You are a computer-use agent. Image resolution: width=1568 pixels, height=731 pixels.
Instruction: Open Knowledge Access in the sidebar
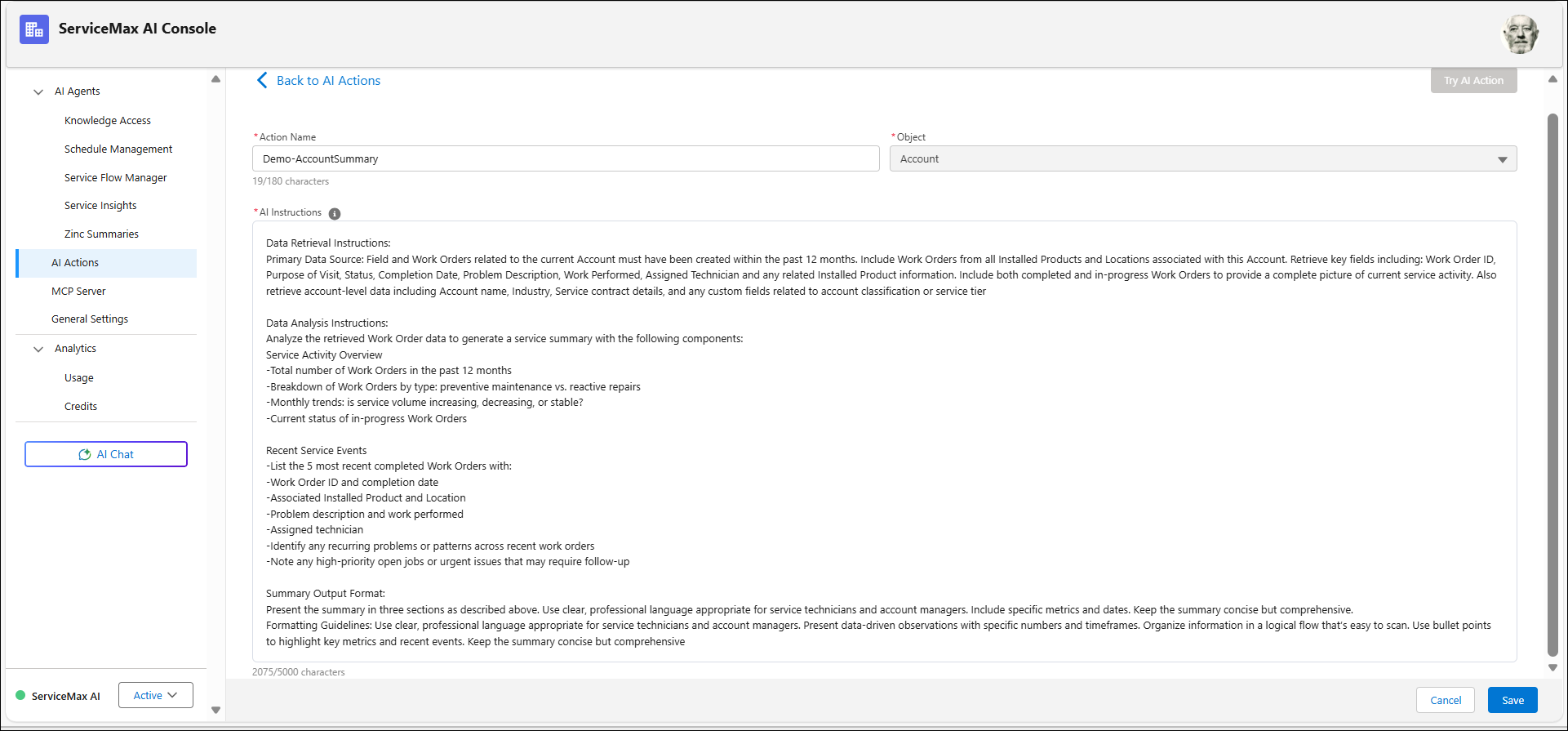(108, 121)
